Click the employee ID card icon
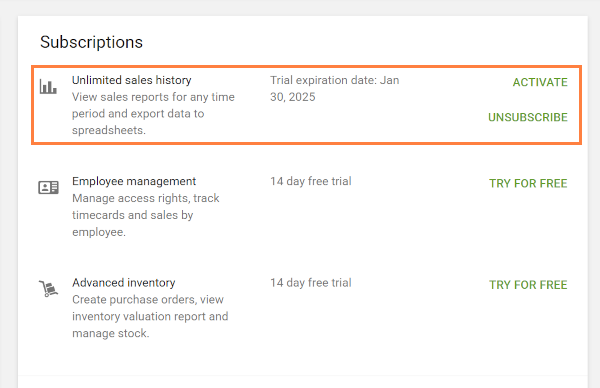This screenshot has height=388, width=600. (48, 187)
